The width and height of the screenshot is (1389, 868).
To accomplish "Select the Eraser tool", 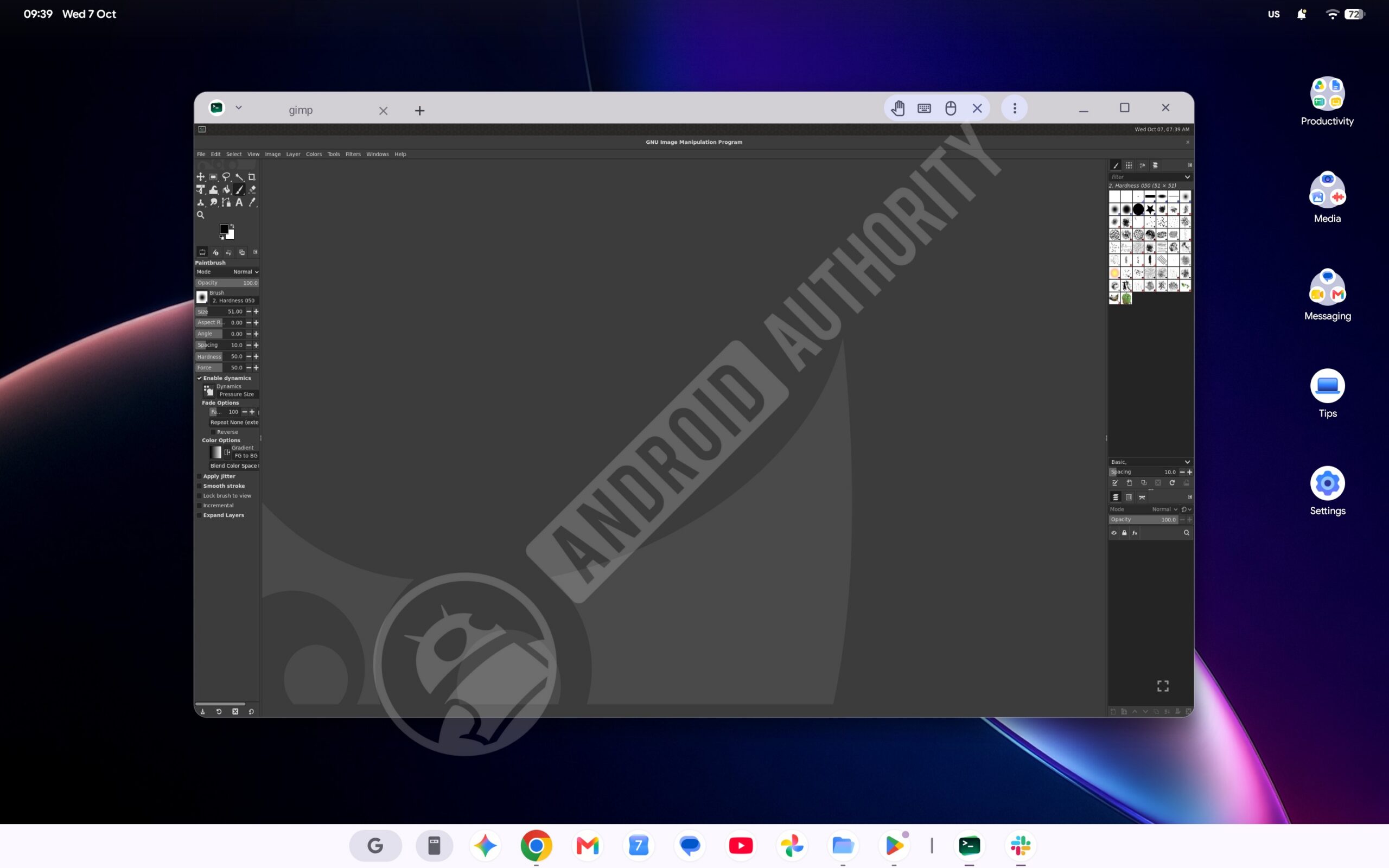I will (x=251, y=189).
